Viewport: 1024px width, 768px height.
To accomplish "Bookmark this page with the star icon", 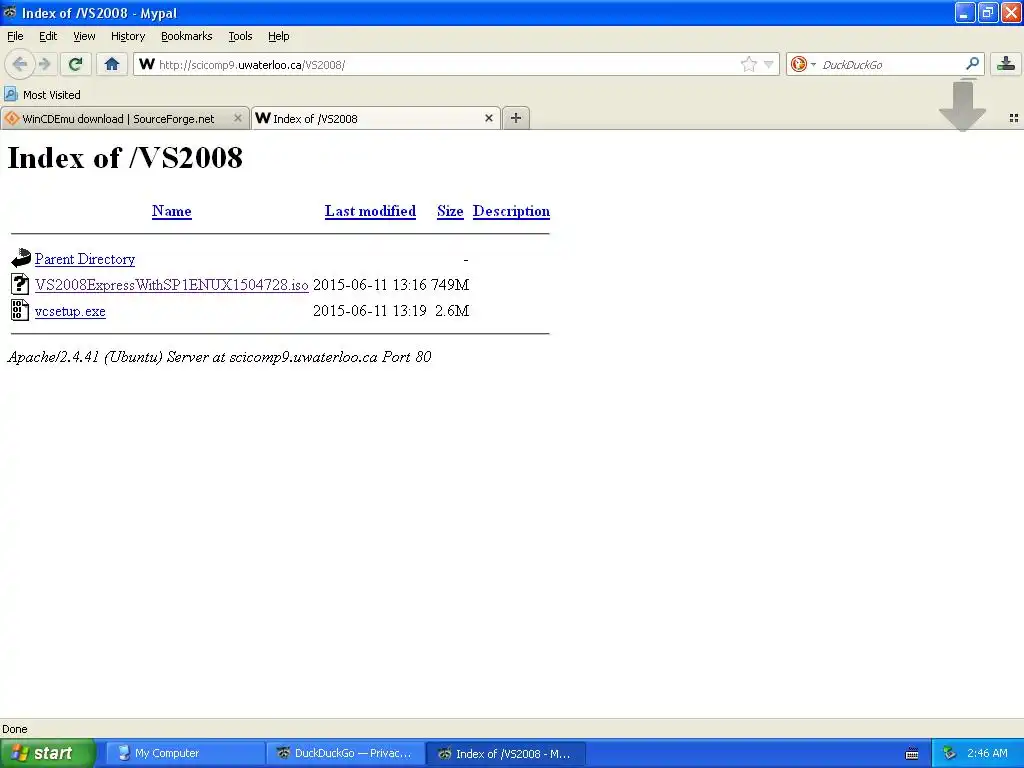I will tap(748, 64).
